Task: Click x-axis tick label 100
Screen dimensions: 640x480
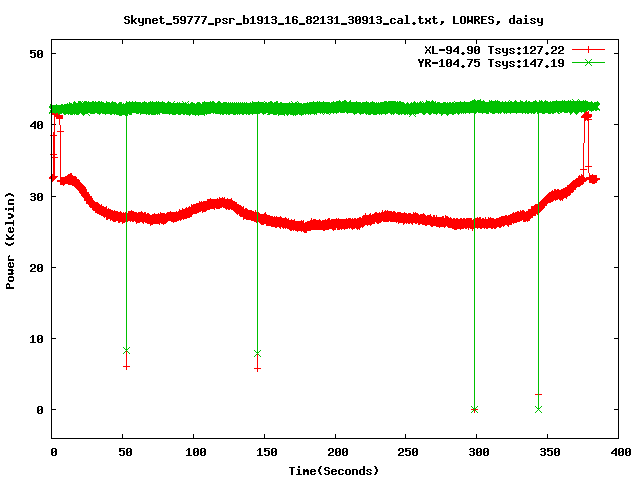Action: click(x=196, y=452)
